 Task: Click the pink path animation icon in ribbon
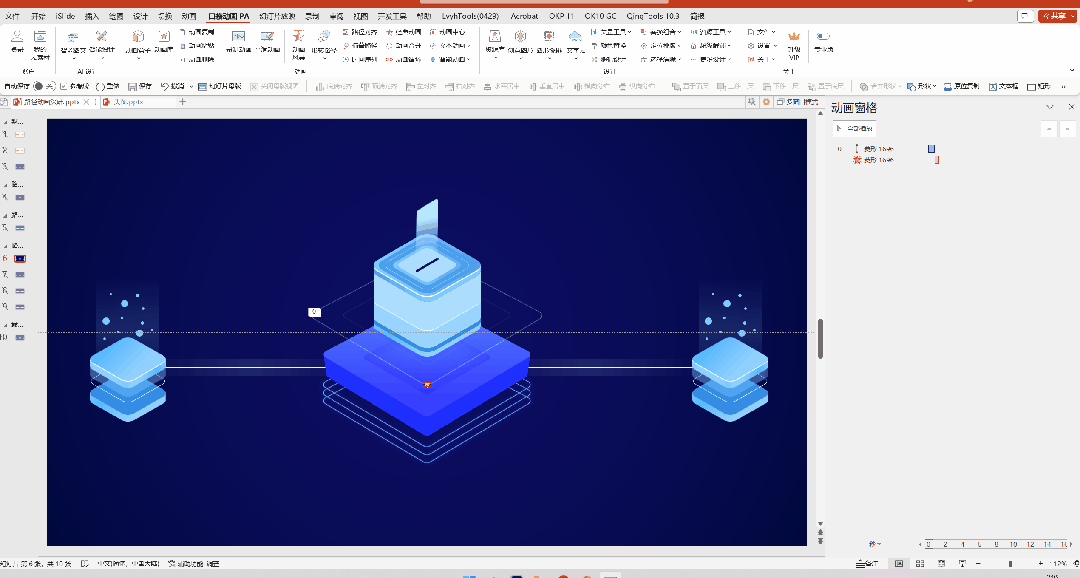click(324, 37)
